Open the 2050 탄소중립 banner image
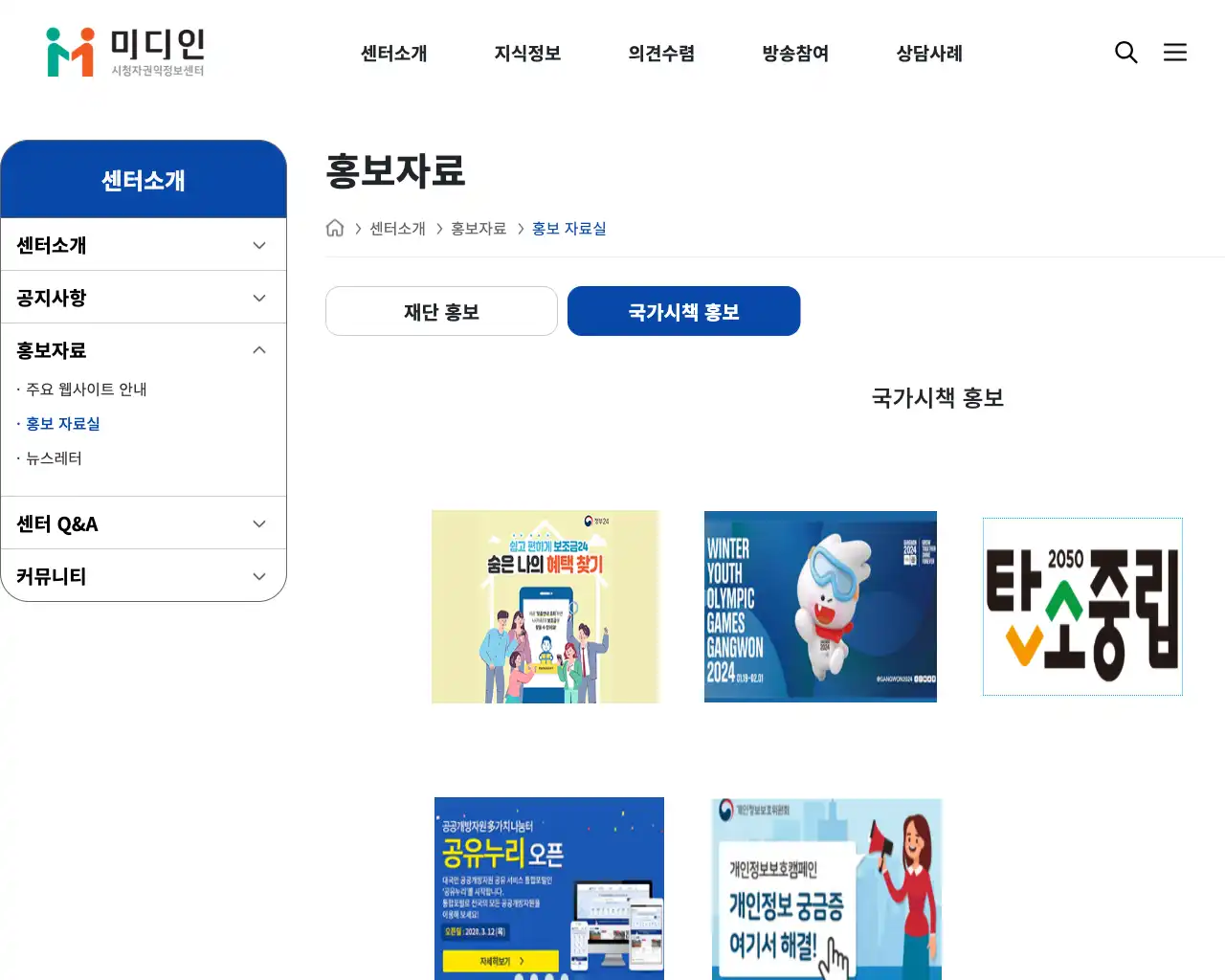1225x980 pixels. point(1082,607)
